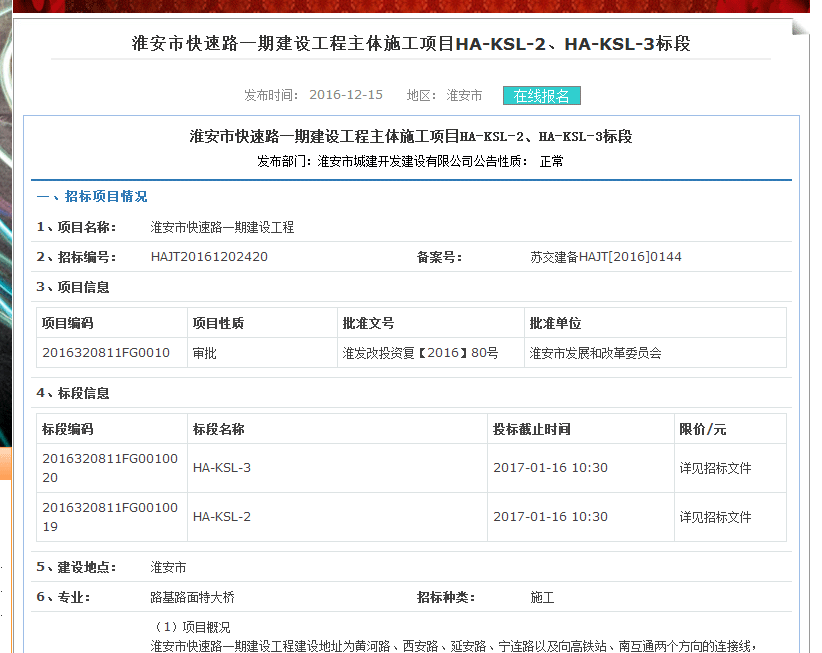Click the HA-KSL-2 section name cell

point(222,517)
